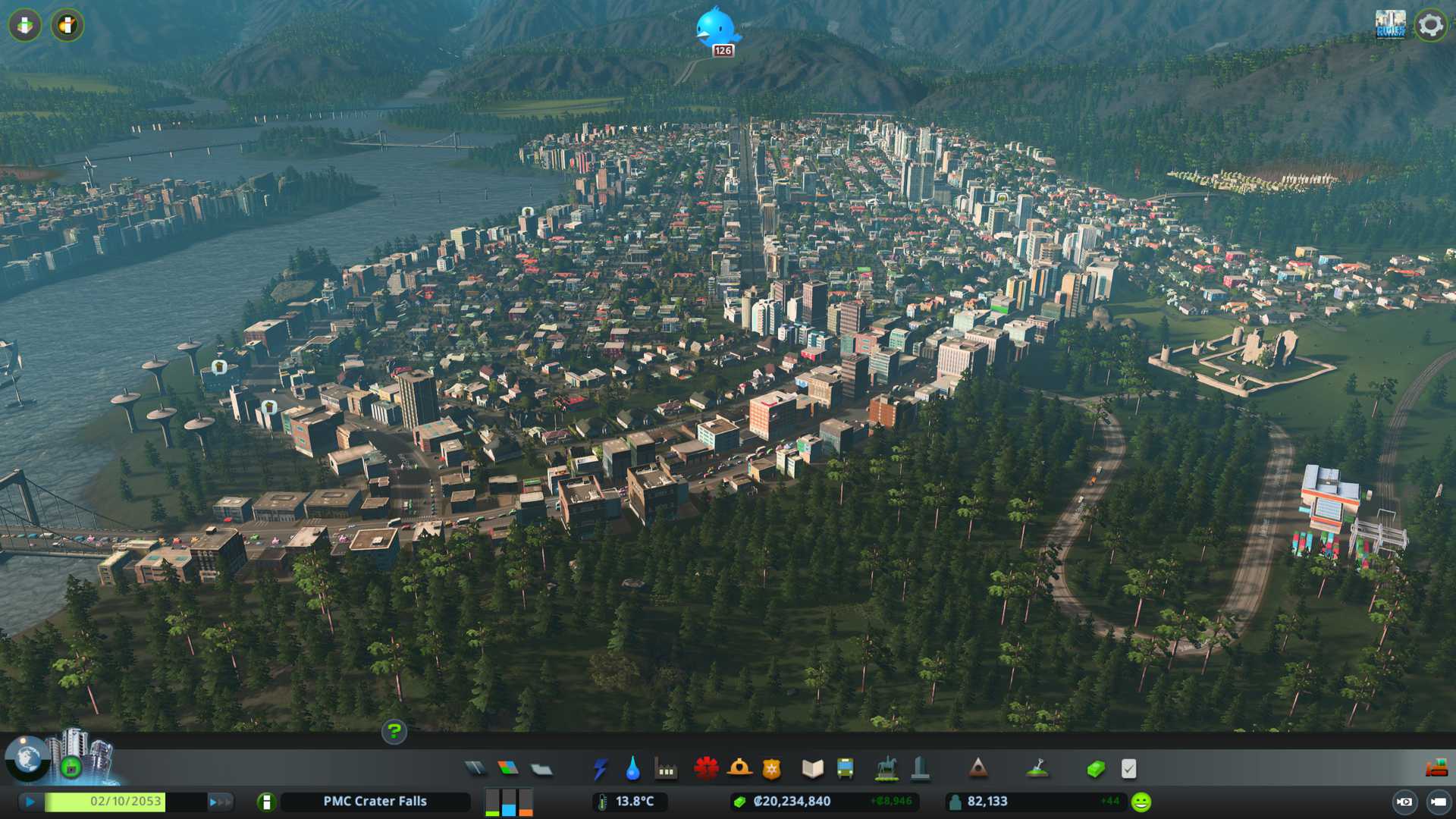The height and width of the screenshot is (819, 1456).
Task: Open the Public Transport menu
Action: 845,769
